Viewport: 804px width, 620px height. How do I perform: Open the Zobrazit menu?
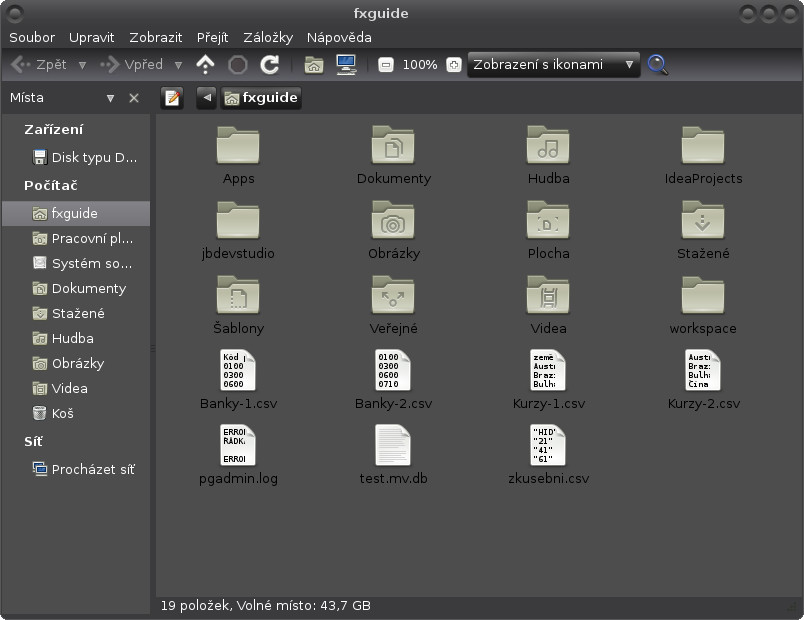(x=155, y=37)
